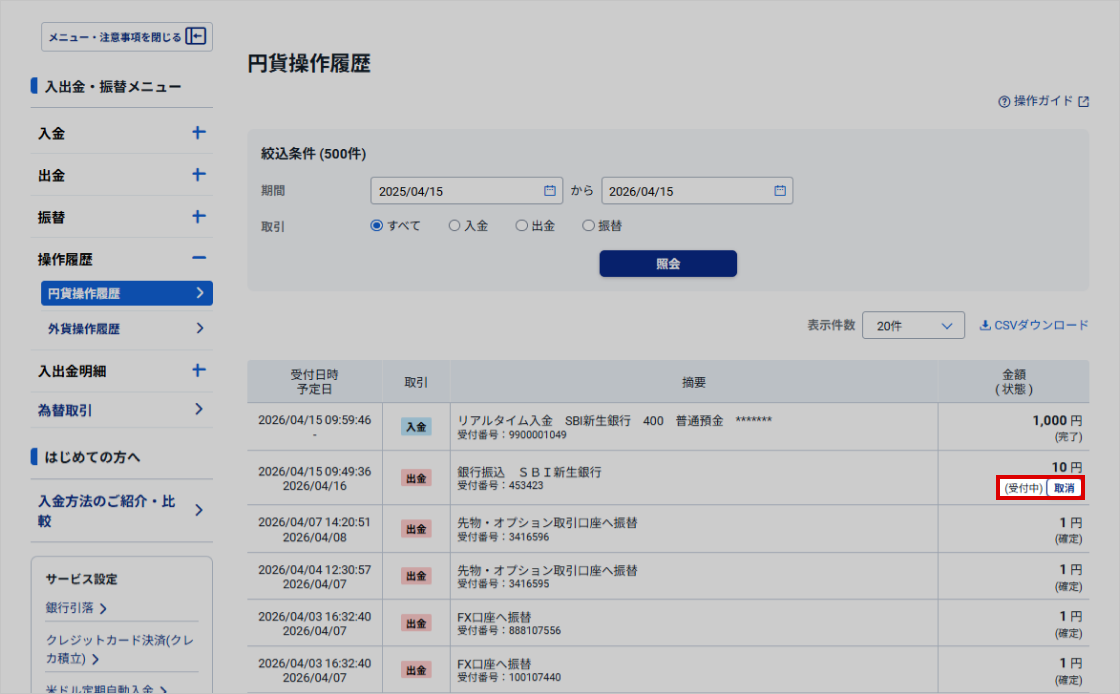1120x694 pixels.
Task: Expand 出金 menu with plus icon
Action: click(x=199, y=175)
